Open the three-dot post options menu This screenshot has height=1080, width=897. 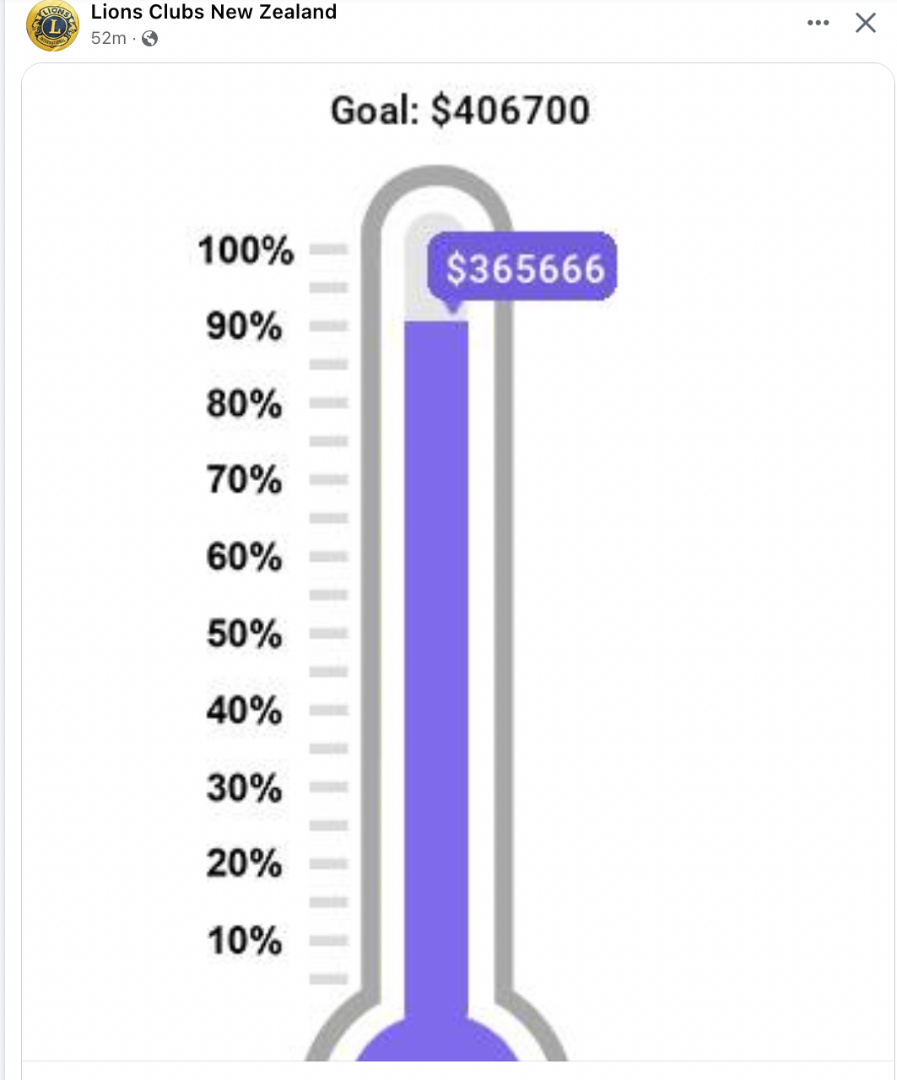pos(818,23)
